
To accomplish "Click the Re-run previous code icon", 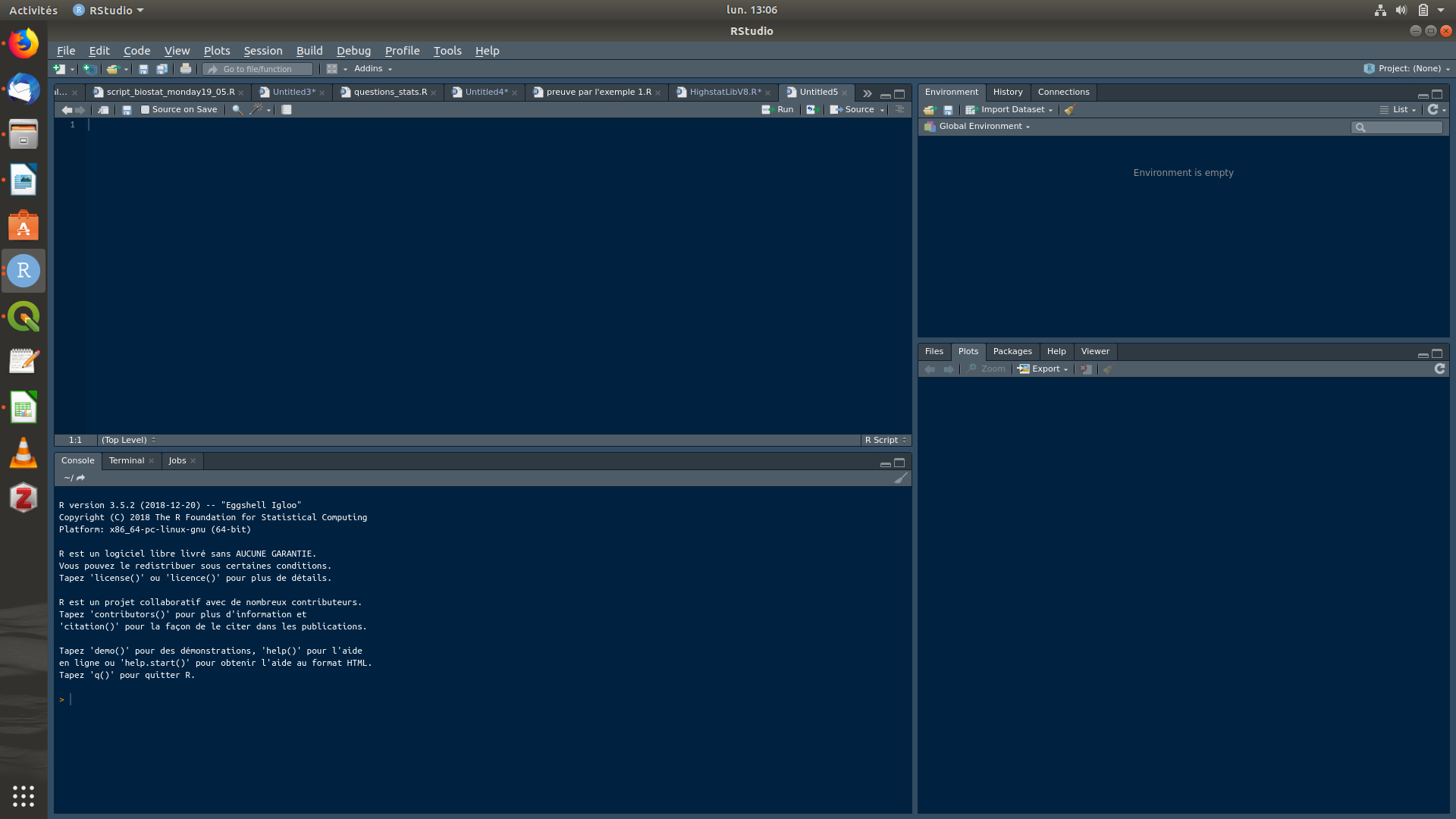I will pos(811,110).
